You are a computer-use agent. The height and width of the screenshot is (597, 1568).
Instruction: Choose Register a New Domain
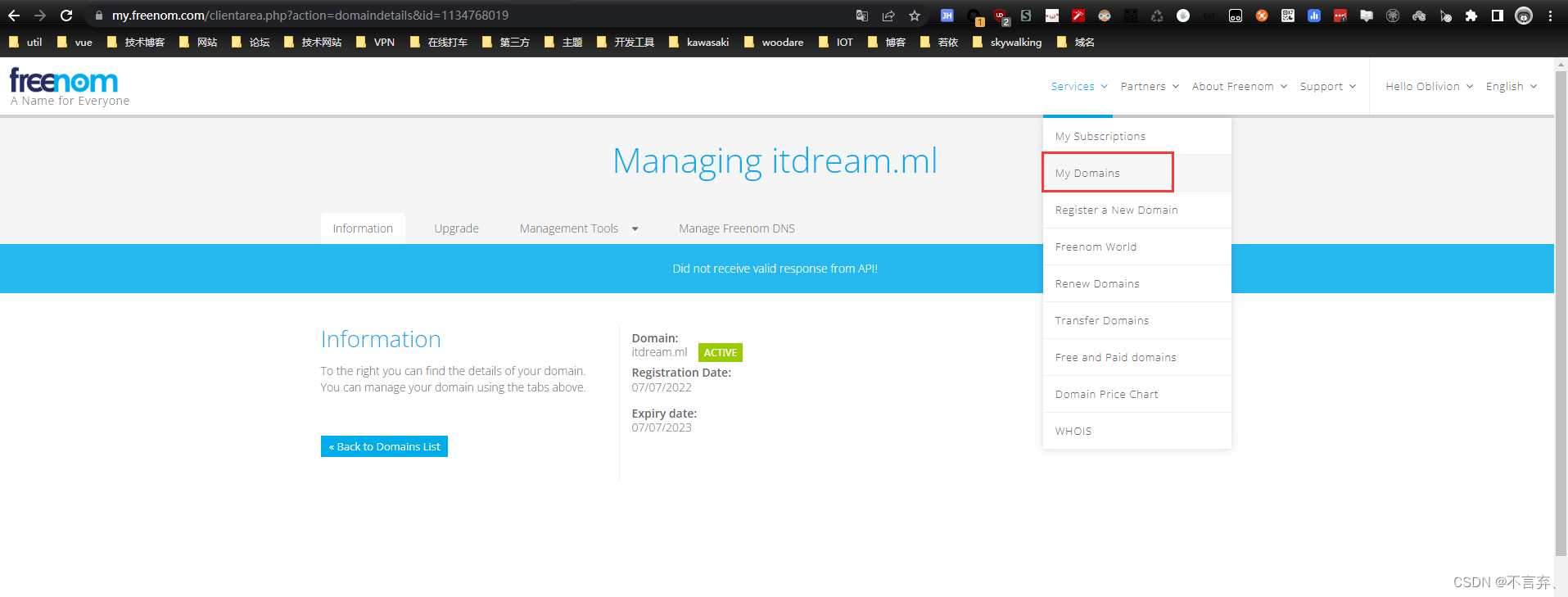[1136, 210]
